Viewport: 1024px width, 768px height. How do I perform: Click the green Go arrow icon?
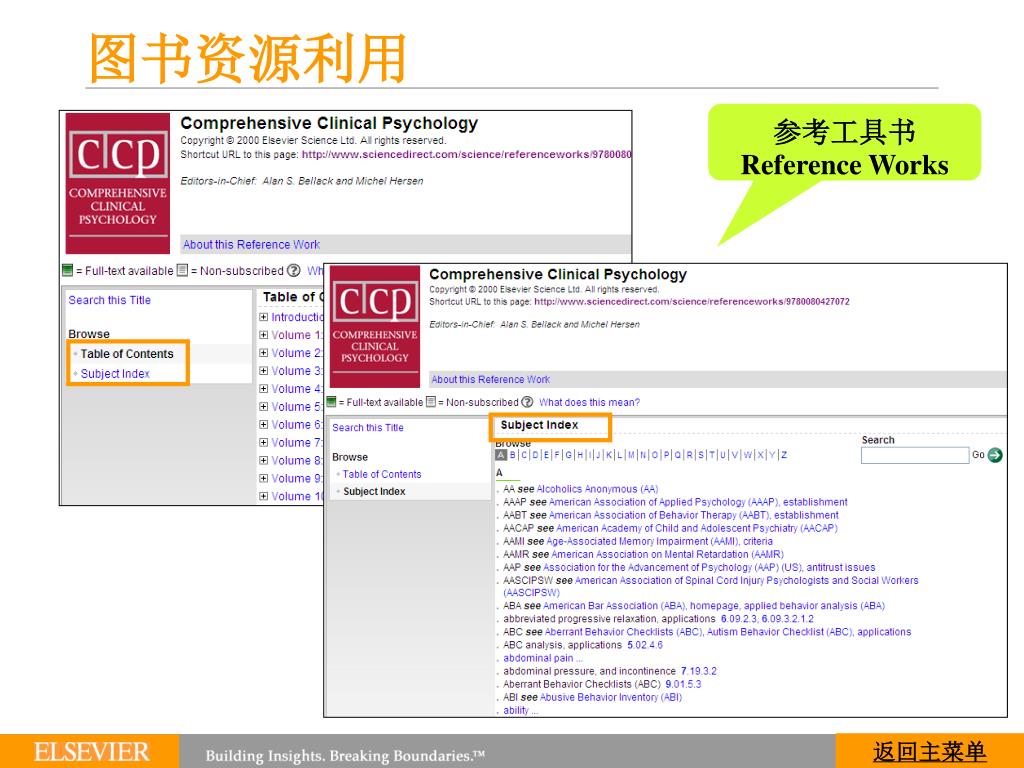[x=995, y=455]
